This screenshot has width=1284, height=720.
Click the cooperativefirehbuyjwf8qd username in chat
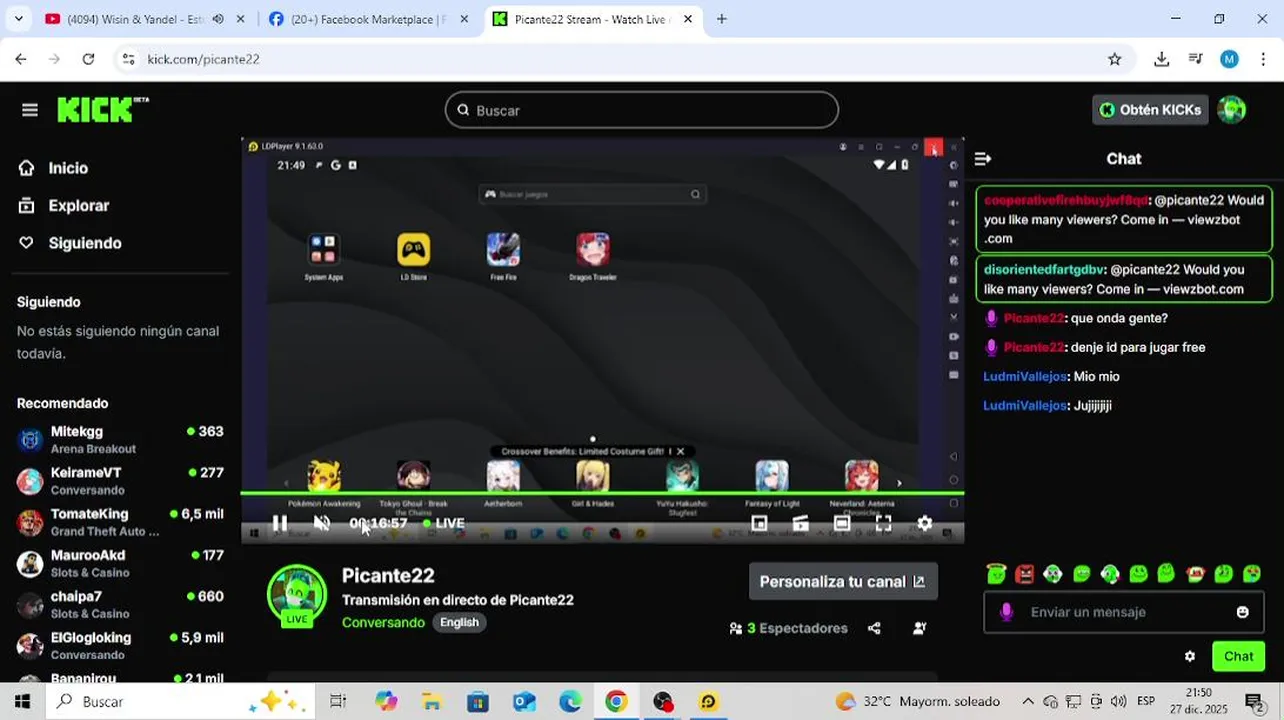[1065, 200]
